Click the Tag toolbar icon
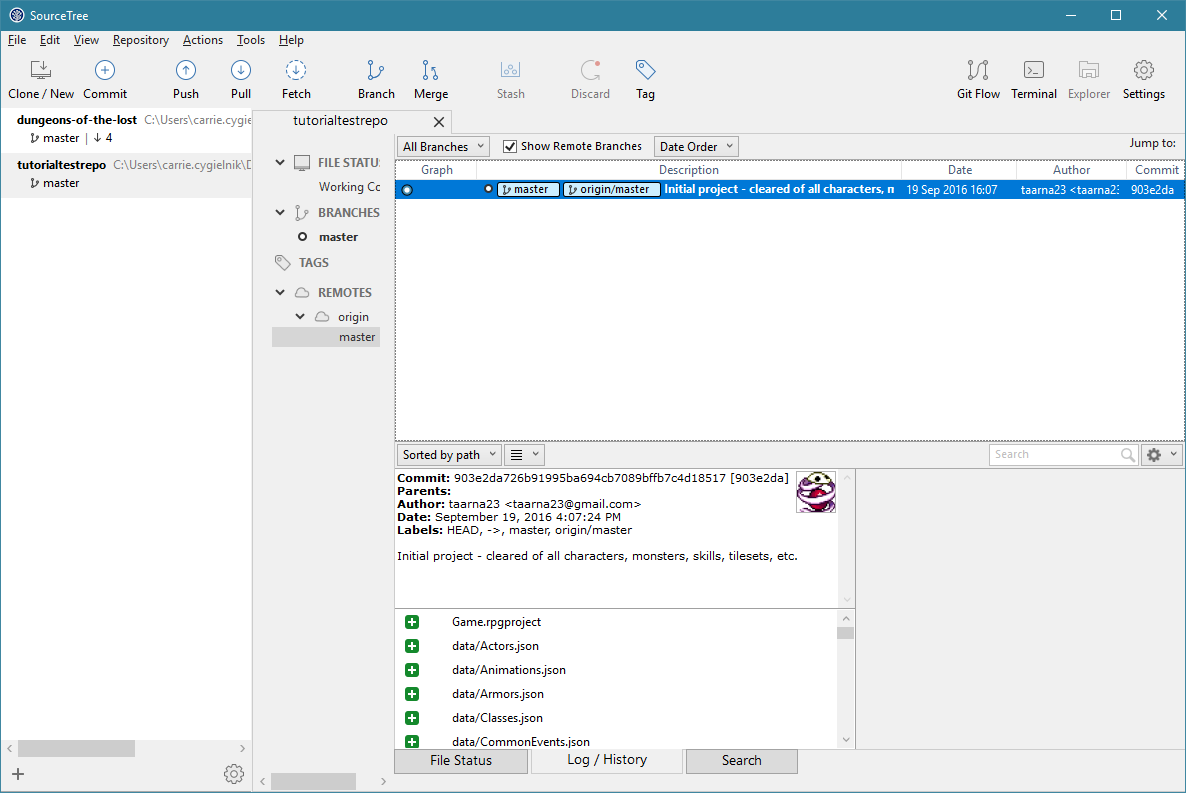The height and width of the screenshot is (793, 1186). tap(645, 70)
